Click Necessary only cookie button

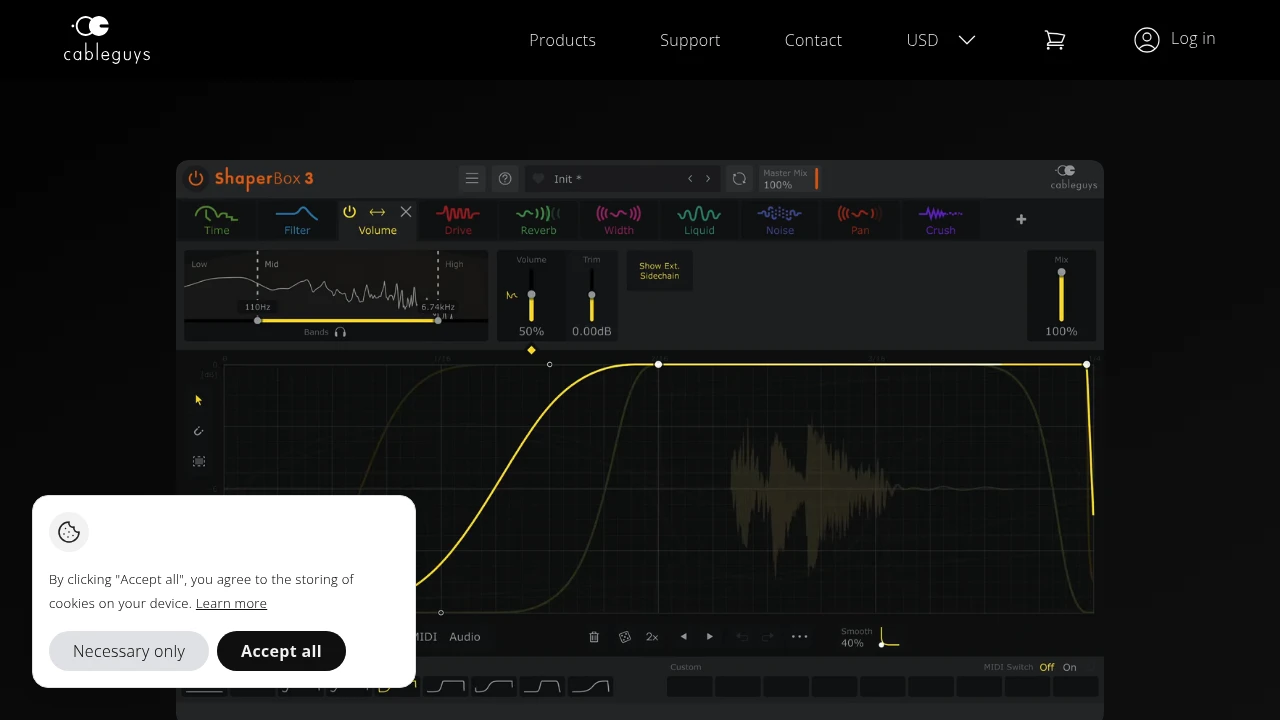point(129,651)
